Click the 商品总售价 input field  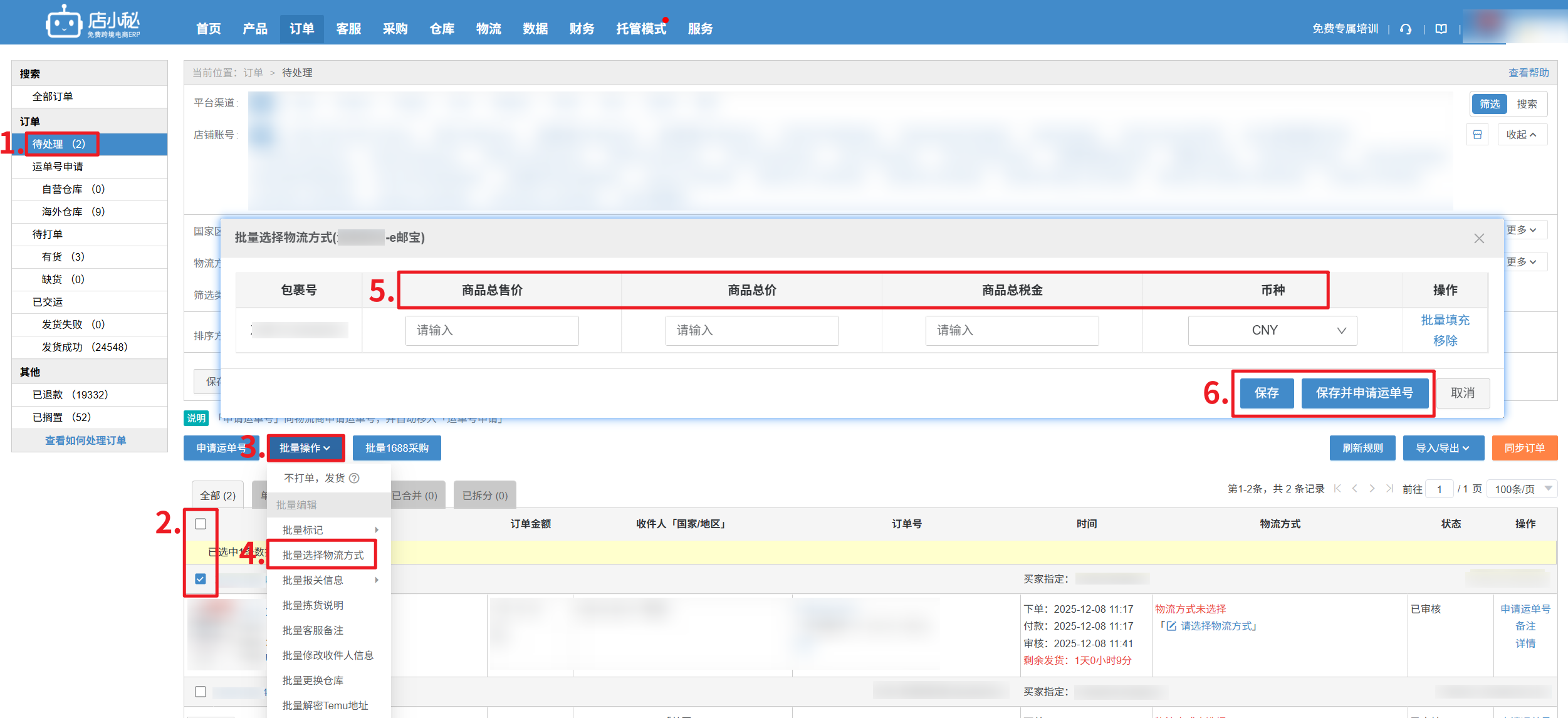click(x=491, y=330)
